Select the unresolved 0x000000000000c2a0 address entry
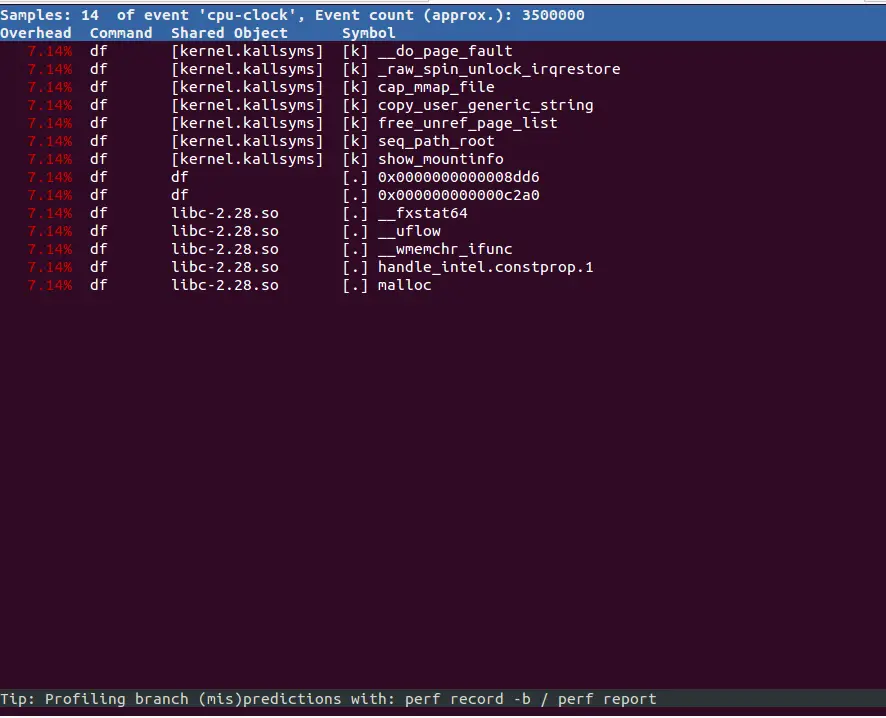Viewport: 886px width, 718px height. (x=459, y=195)
